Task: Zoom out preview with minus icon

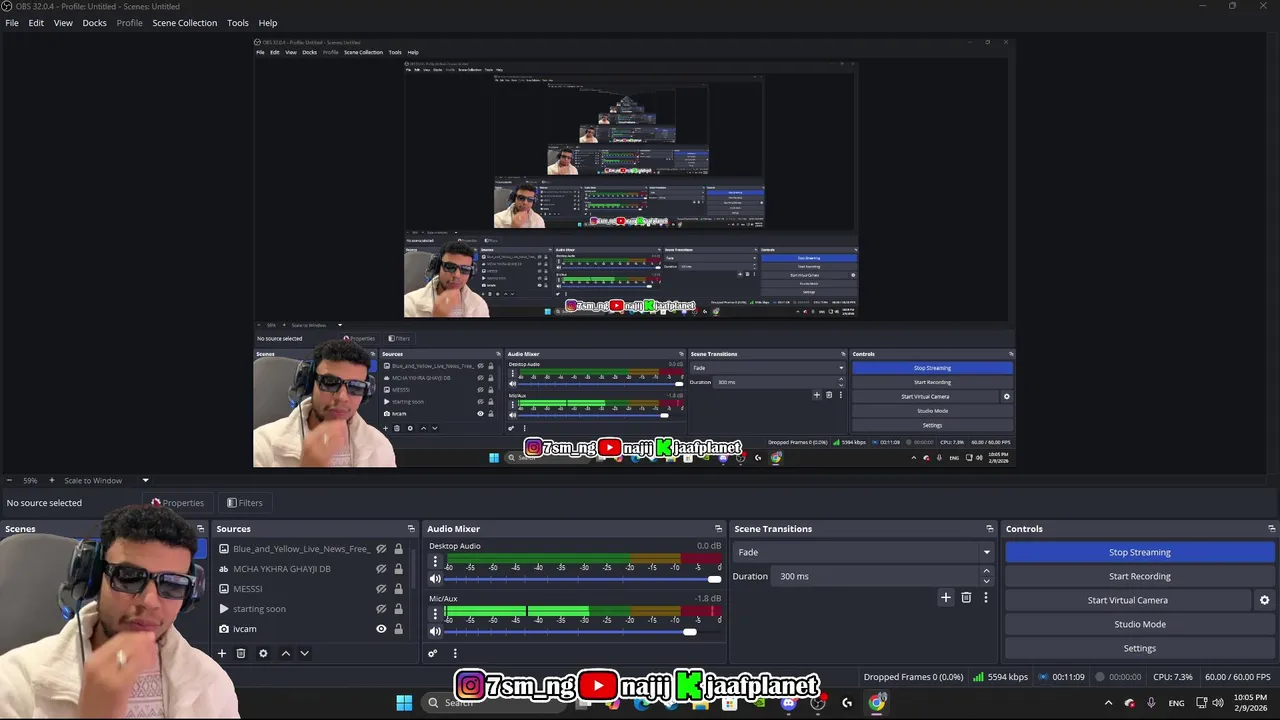Action: point(9,480)
